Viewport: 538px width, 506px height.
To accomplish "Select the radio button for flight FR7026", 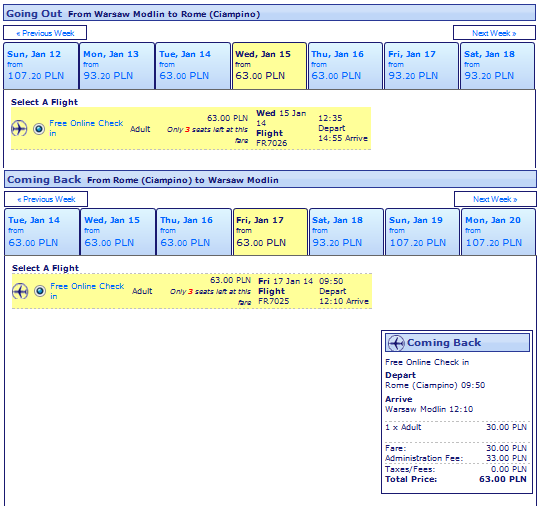I will click(39, 129).
